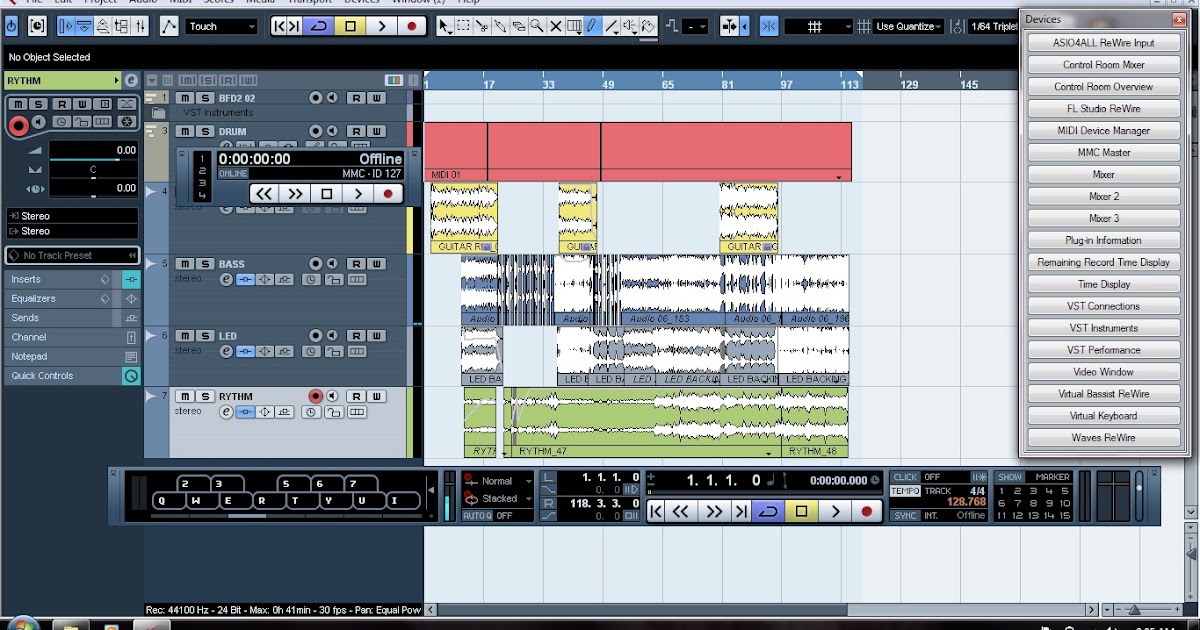Open Virtual Keyboard from Devices window

pyautogui.click(x=1104, y=416)
